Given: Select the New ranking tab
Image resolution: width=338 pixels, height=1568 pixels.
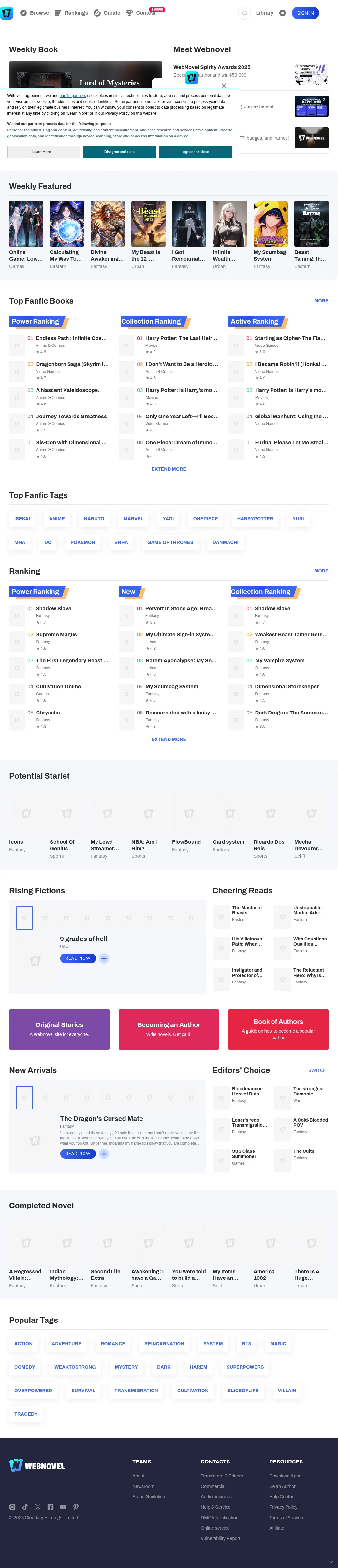Looking at the screenshot, I should coord(128,591).
